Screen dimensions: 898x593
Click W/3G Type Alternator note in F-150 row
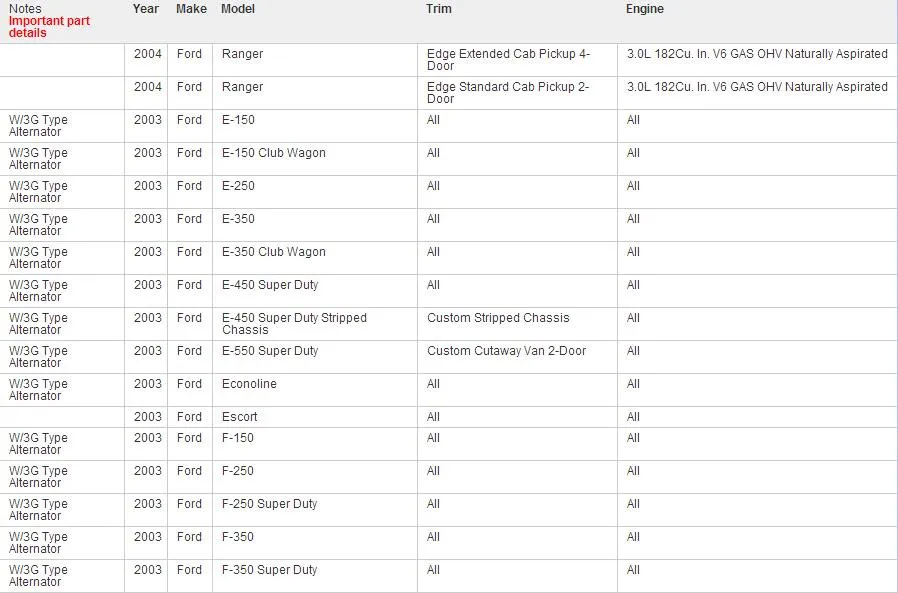pos(38,444)
